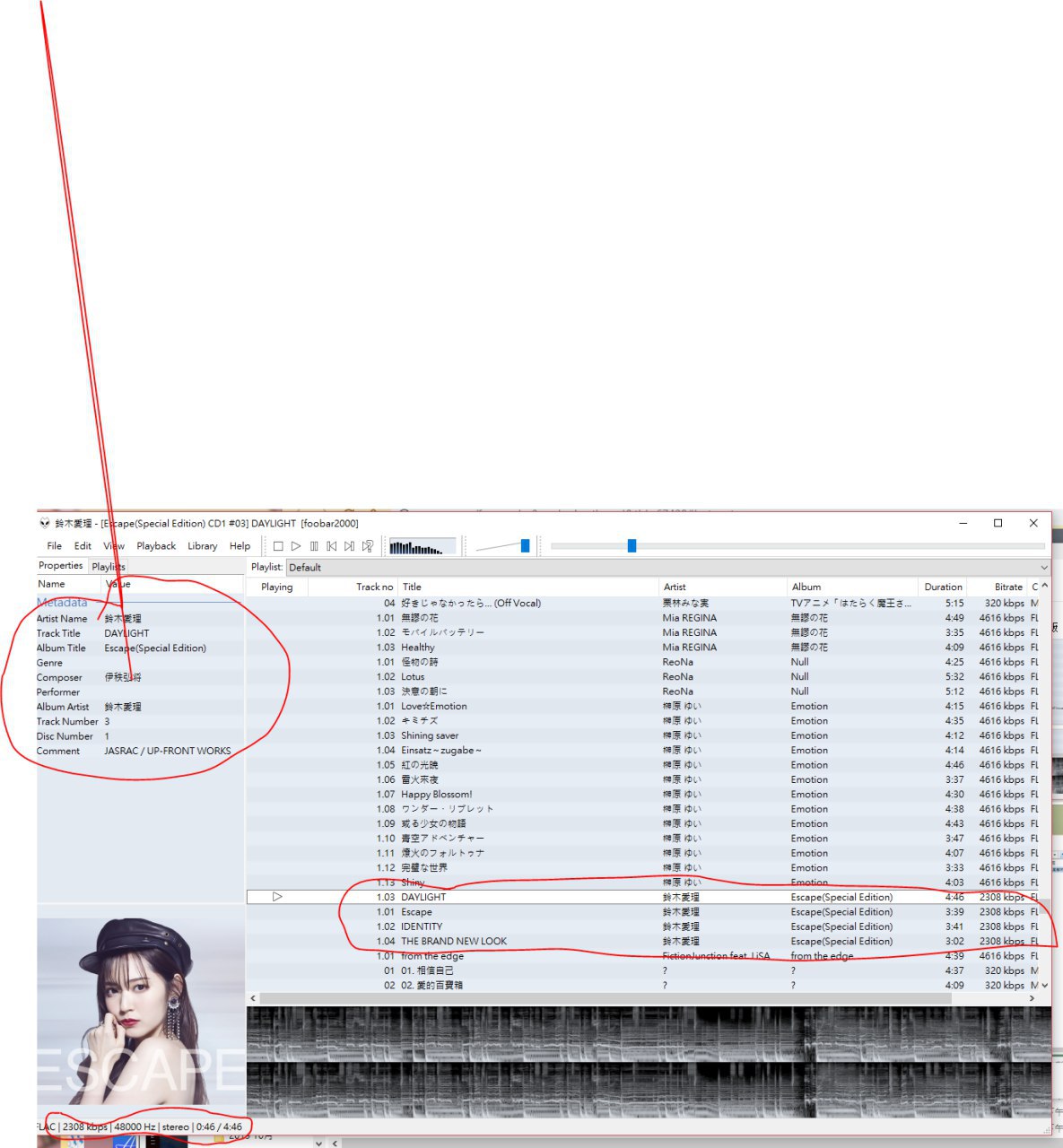Viewport: 1063px width, 1148px height.
Task: Select the Album Title property row
Action: point(140,648)
